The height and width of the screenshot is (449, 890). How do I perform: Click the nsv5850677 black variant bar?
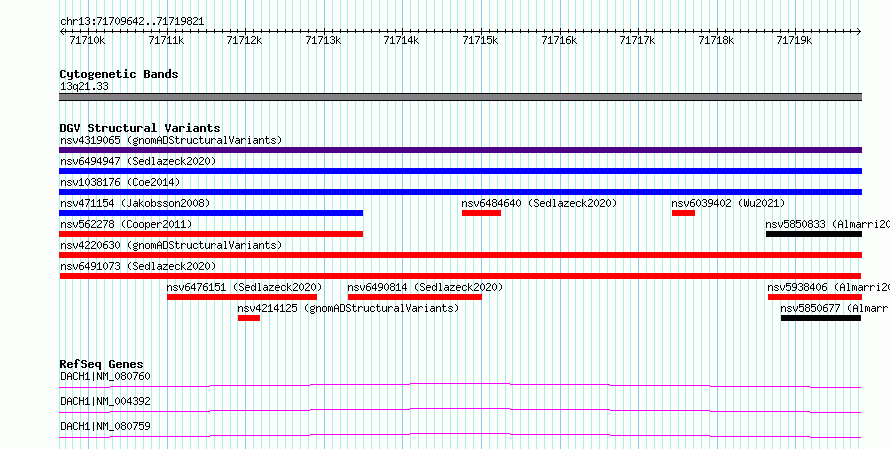click(821, 318)
